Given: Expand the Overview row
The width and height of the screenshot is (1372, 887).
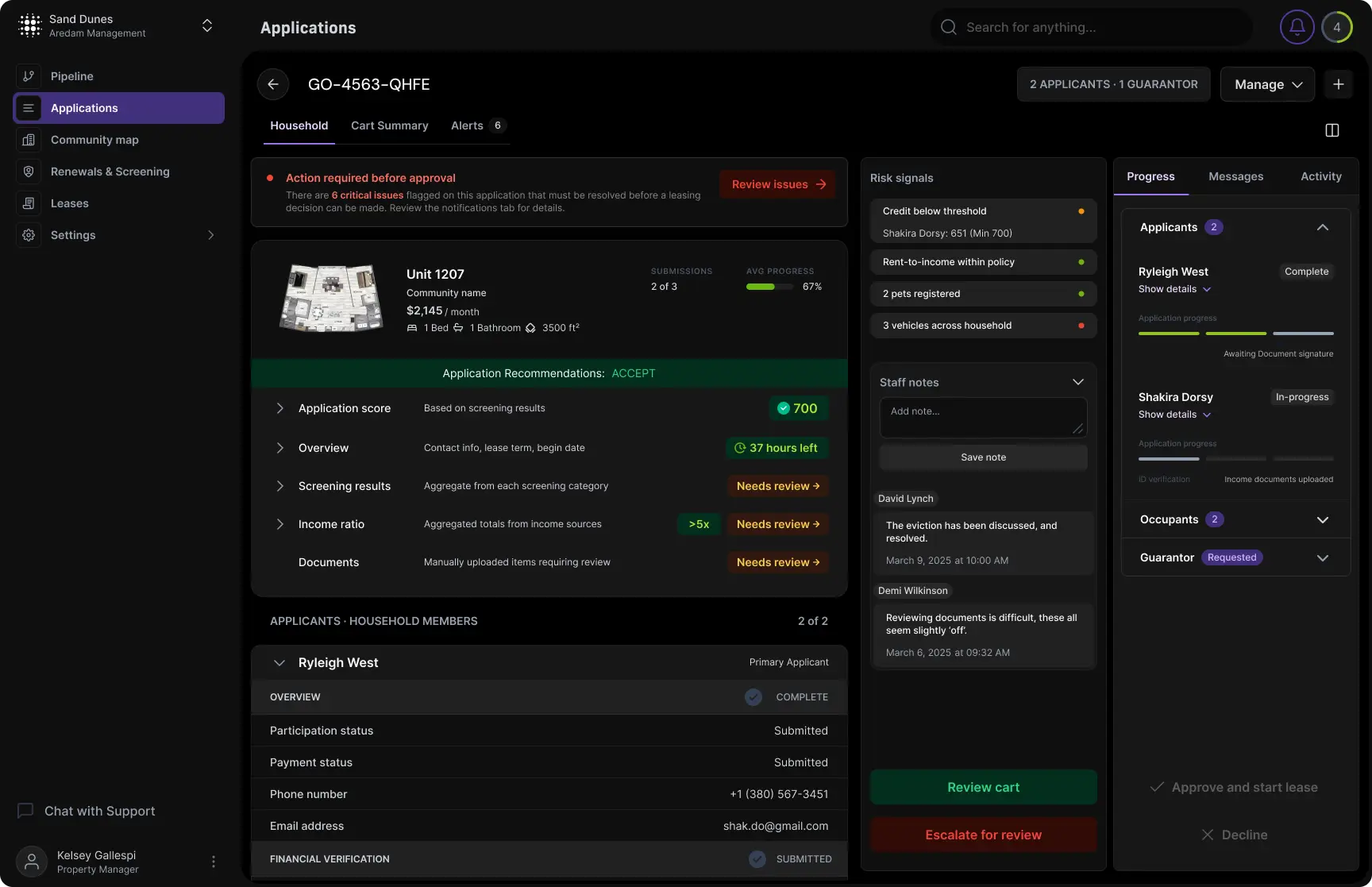Looking at the screenshot, I should point(279,448).
